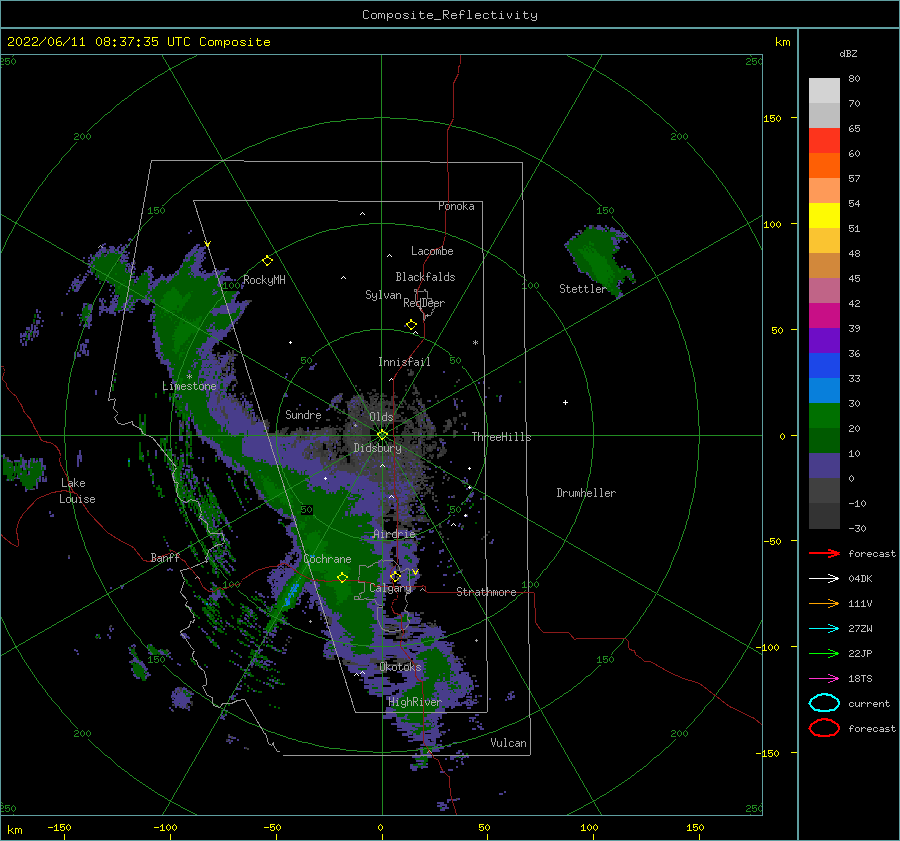Click the Sylvan label
Screen dimensions: 900x841
click(383, 295)
